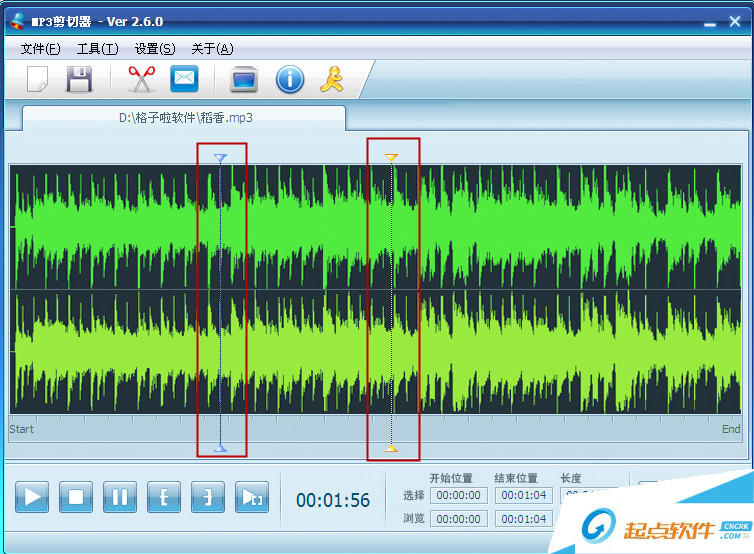The image size is (754, 554).
Task: Click the Start label on the timeline
Action: coord(22,429)
